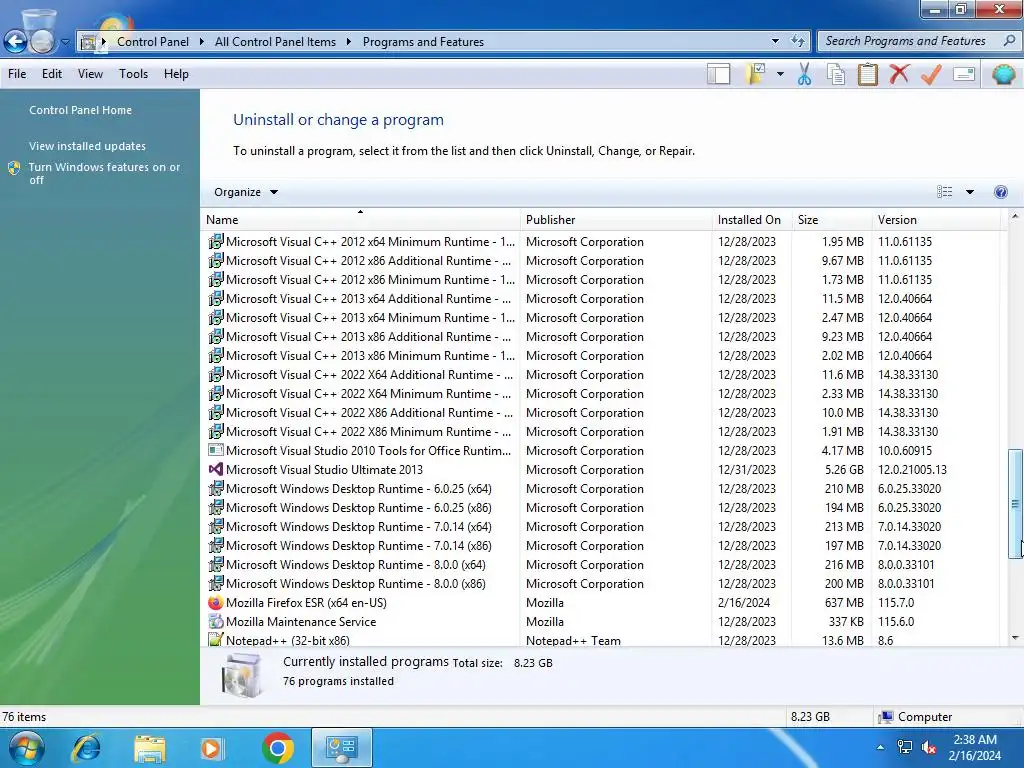1024x768 pixels.
Task: Click the shield icon beside Turn Windows features
Action: (x=14, y=168)
